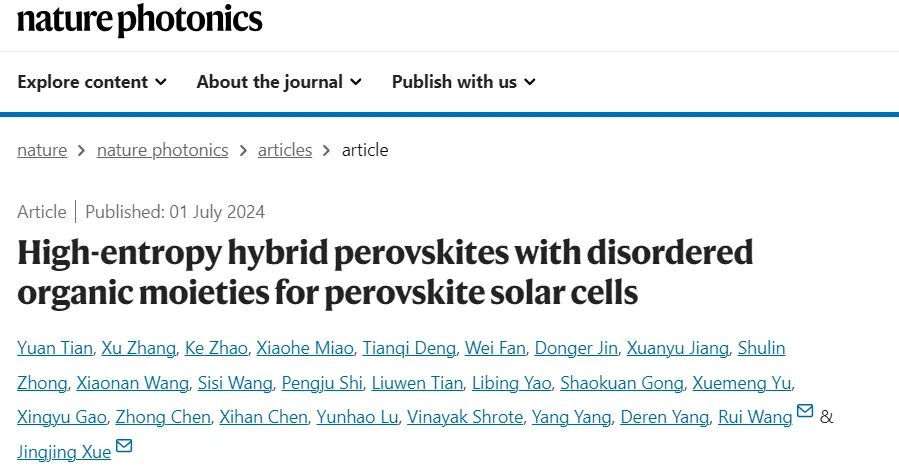Open the Vinayak Shrote author link

(465, 417)
